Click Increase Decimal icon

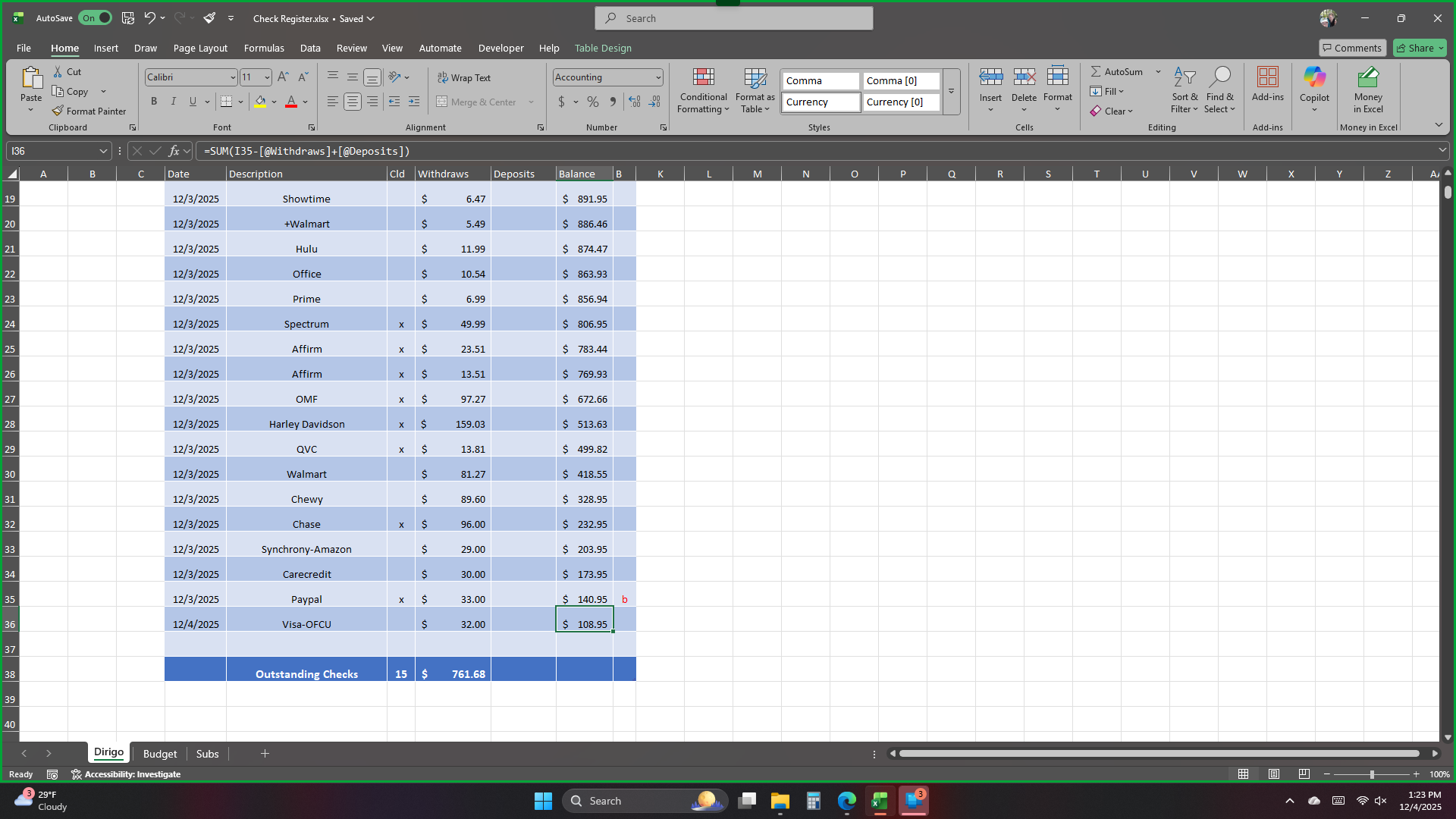(635, 102)
